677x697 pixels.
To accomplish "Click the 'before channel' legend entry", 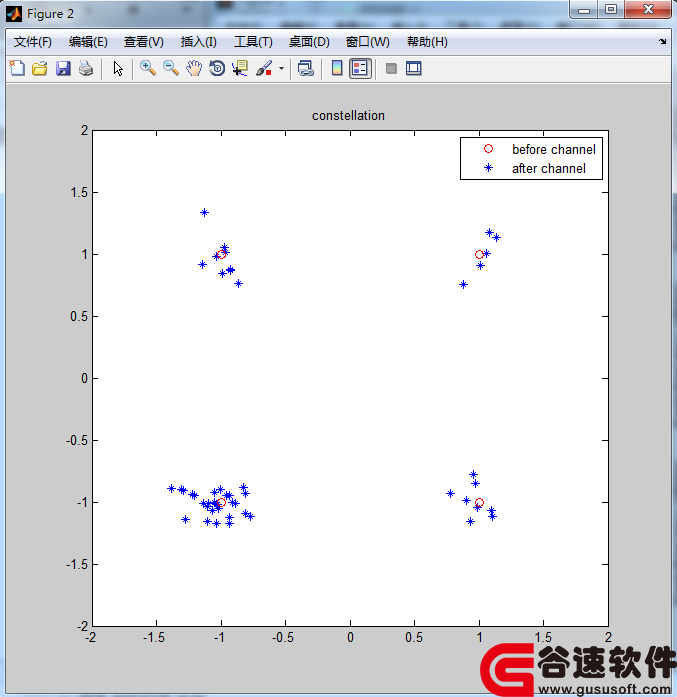I will tap(554, 149).
